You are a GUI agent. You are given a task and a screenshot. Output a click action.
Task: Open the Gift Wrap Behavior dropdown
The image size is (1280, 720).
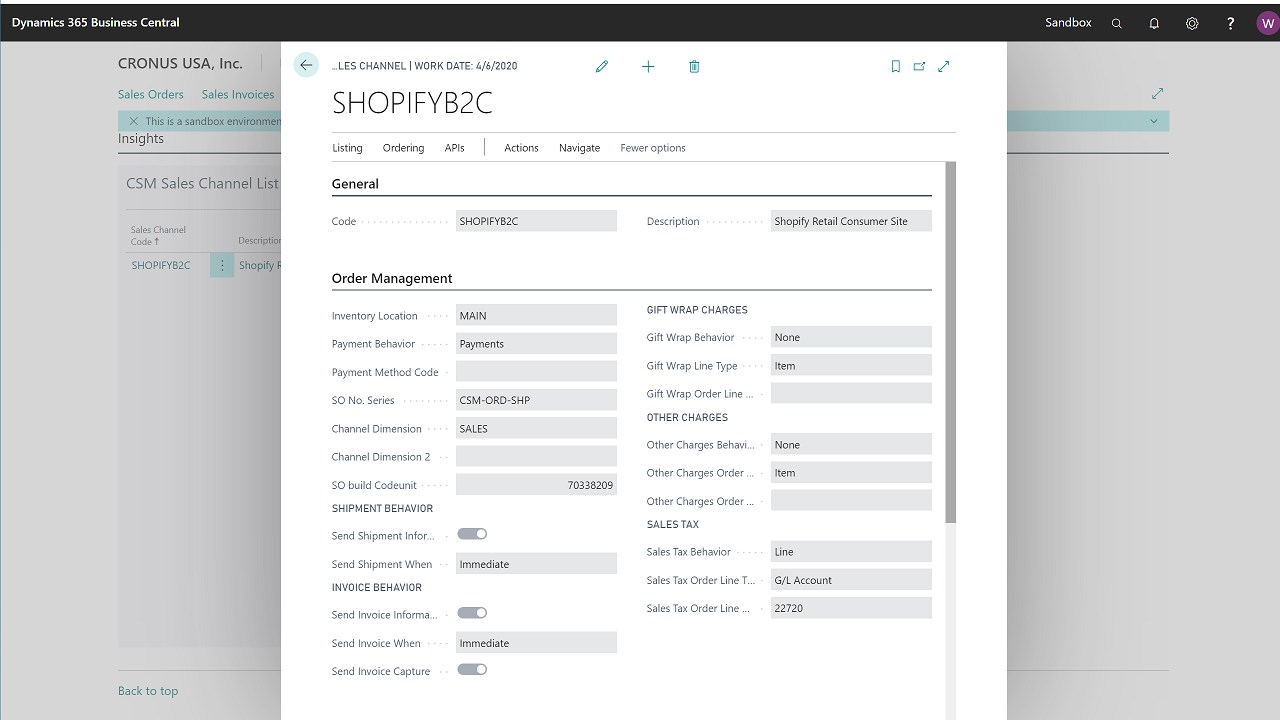coord(851,337)
